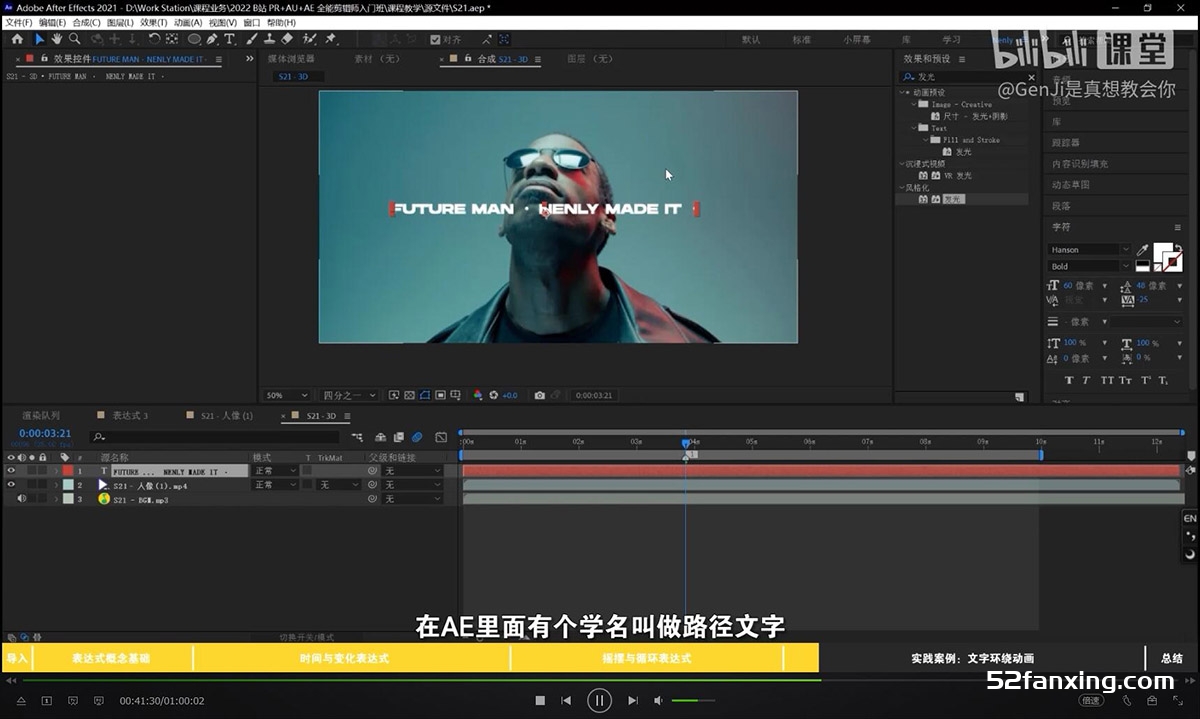Toggle all caps TT in Character panel
1200x719 pixels.
(x=1107, y=380)
